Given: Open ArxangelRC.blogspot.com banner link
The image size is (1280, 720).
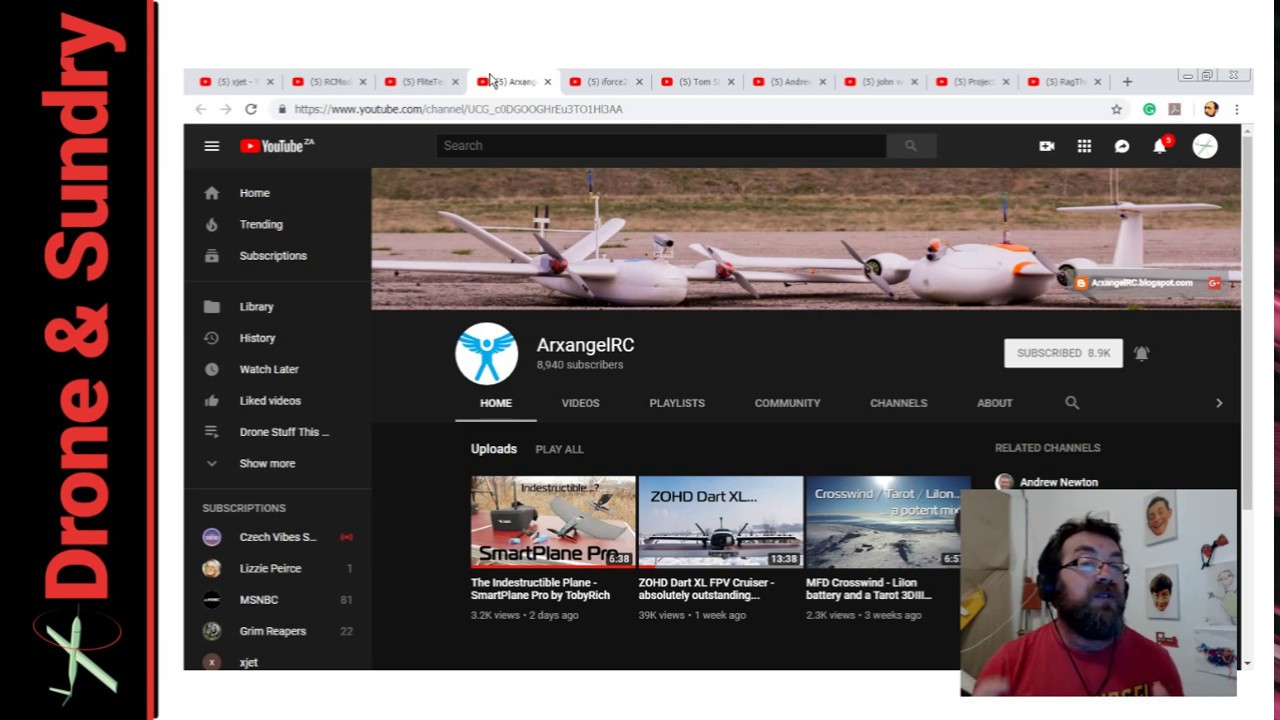Looking at the screenshot, I should coord(1141,283).
